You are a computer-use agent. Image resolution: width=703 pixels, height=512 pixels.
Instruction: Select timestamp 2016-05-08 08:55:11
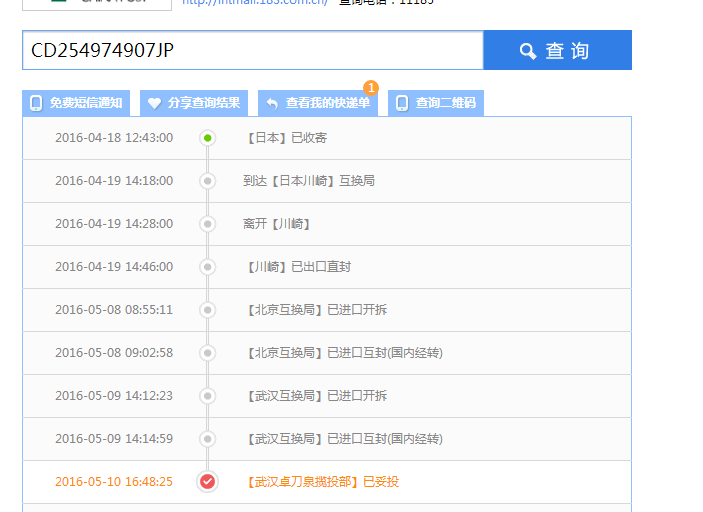click(x=114, y=310)
